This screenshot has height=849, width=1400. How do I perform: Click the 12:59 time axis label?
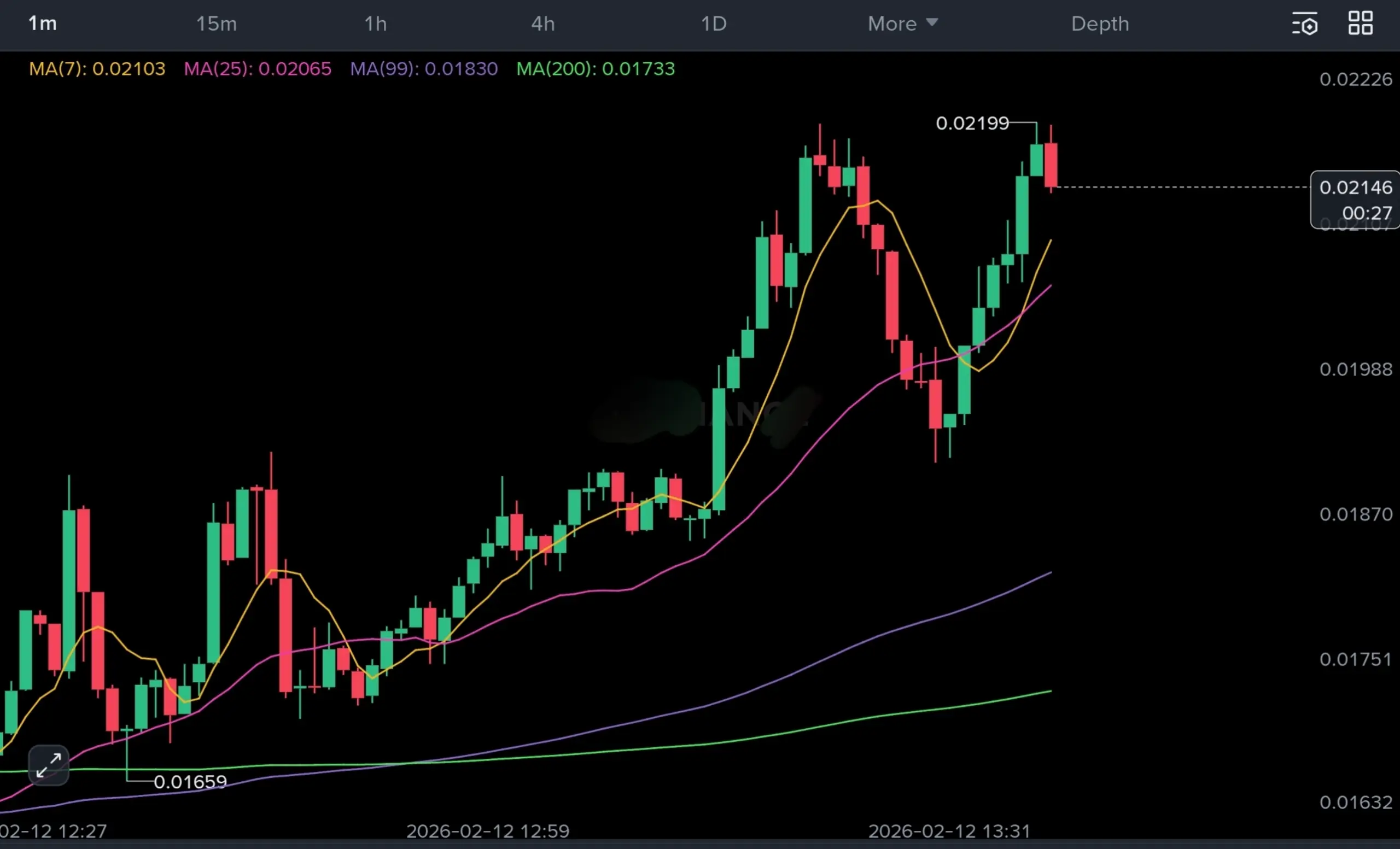[x=487, y=831]
